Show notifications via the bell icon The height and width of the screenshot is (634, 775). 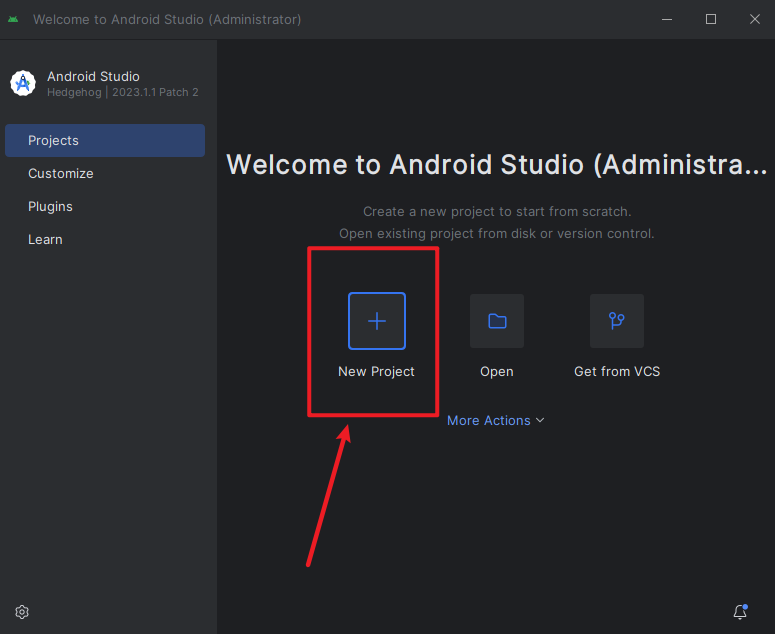click(x=740, y=612)
